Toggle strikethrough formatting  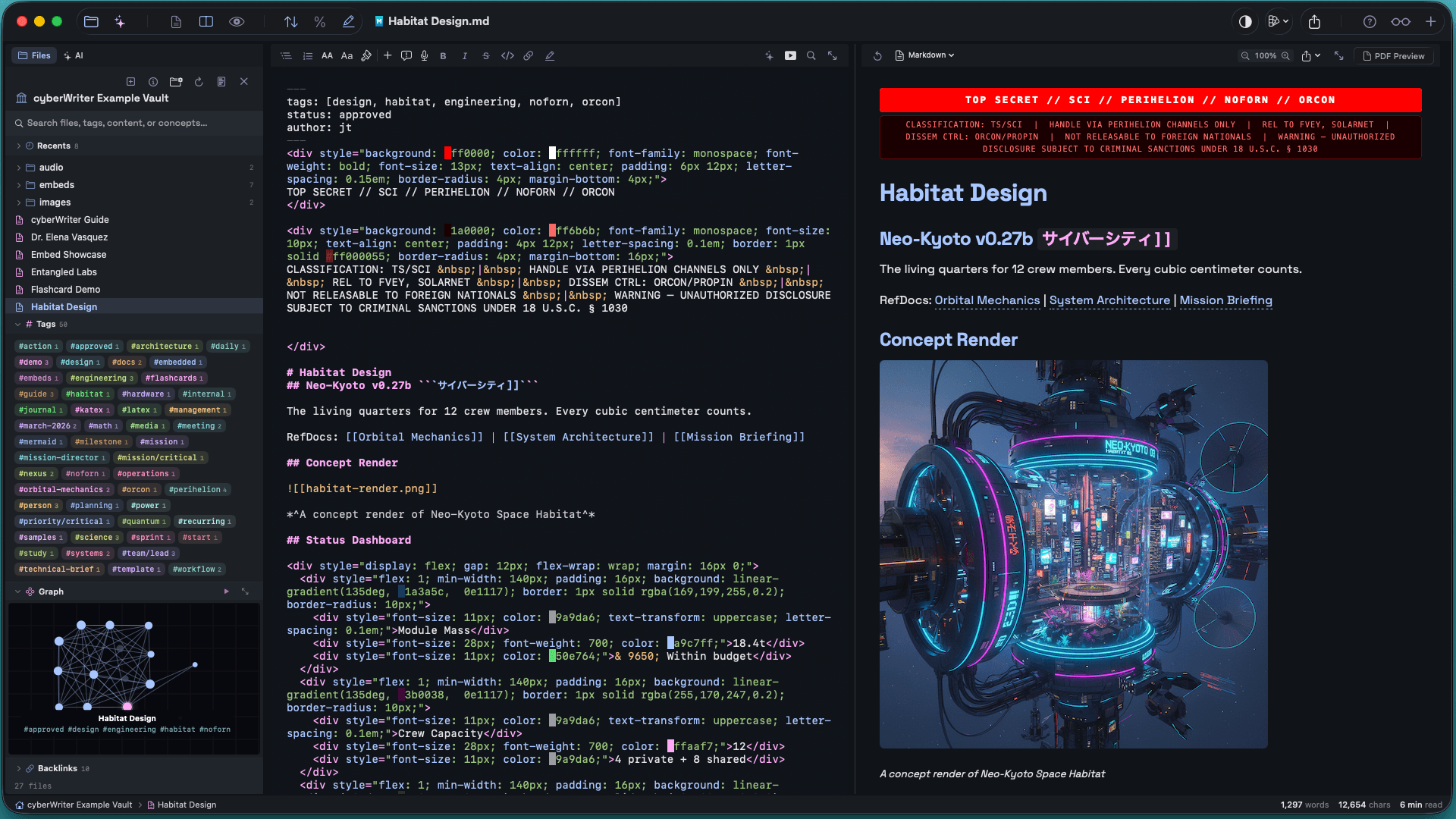(486, 56)
